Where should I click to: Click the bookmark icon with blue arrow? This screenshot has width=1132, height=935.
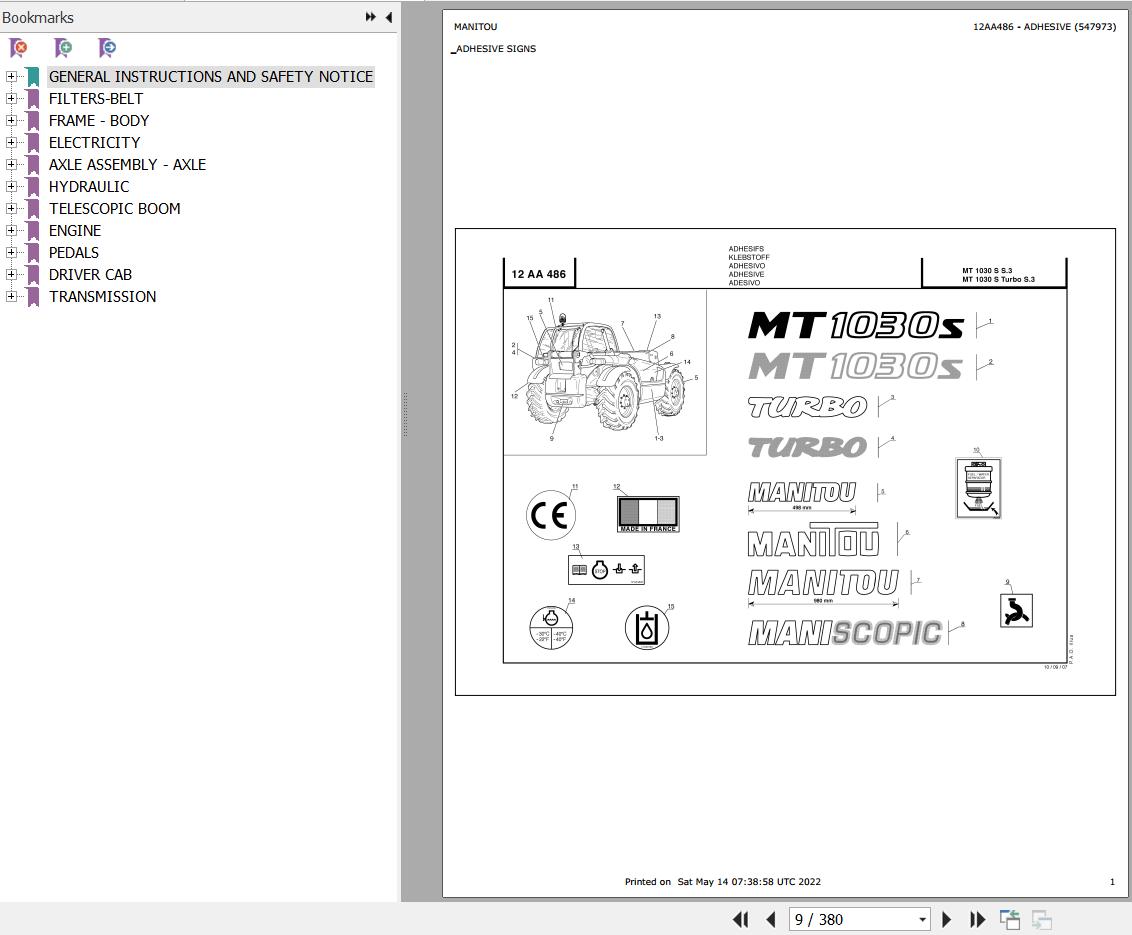108,48
